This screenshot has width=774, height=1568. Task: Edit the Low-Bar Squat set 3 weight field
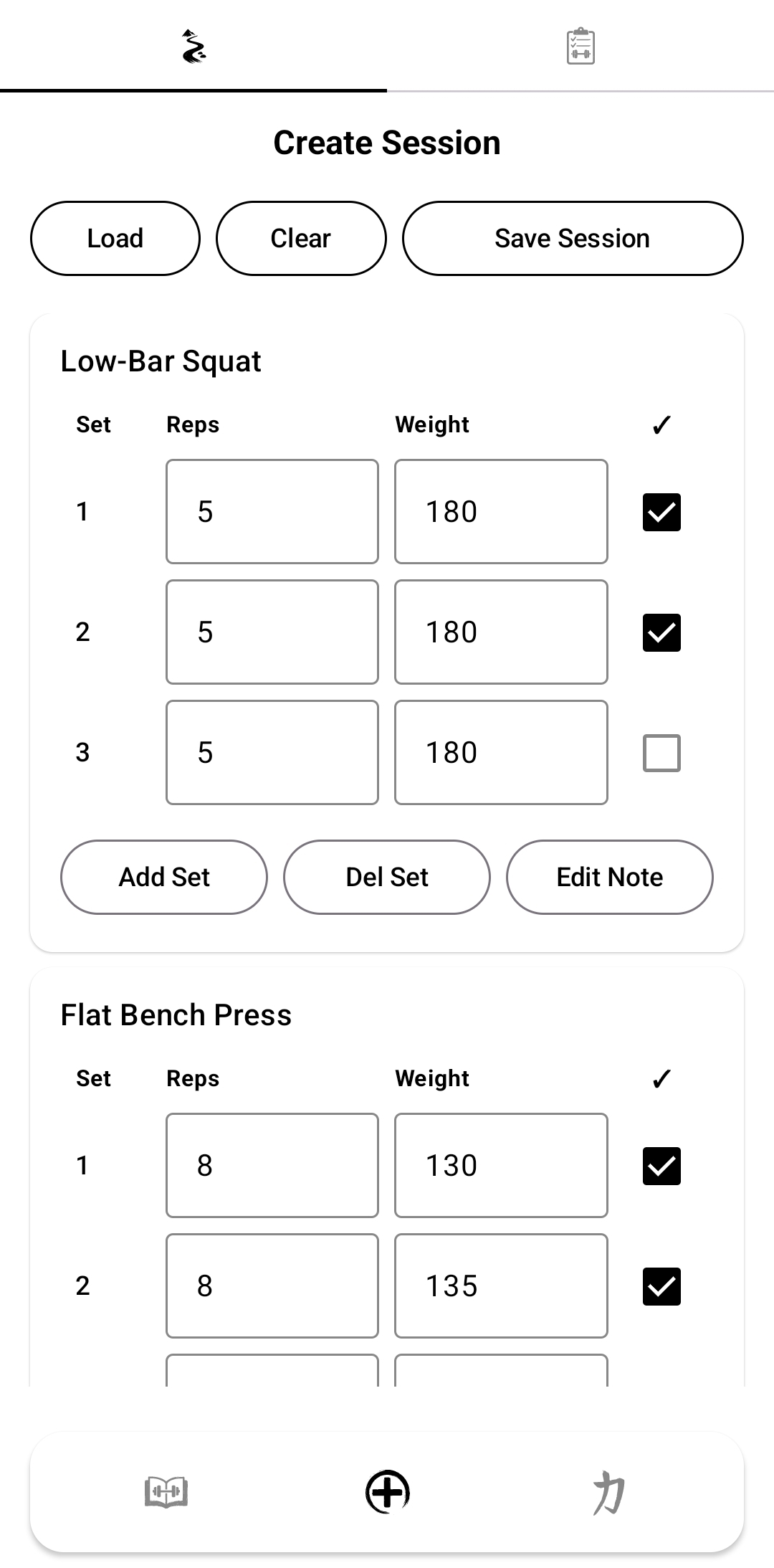501,753
